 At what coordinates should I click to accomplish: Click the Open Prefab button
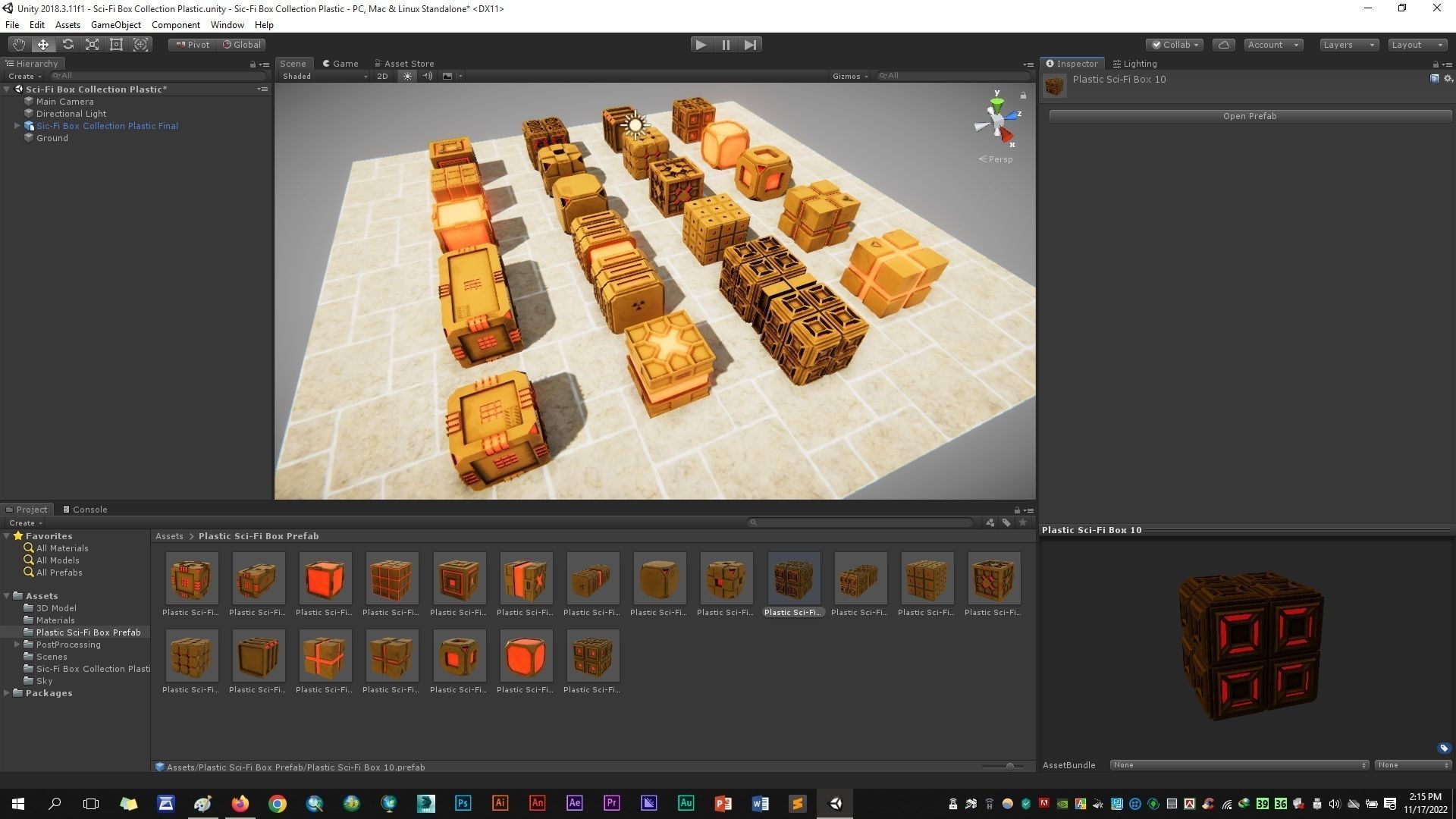(x=1249, y=116)
